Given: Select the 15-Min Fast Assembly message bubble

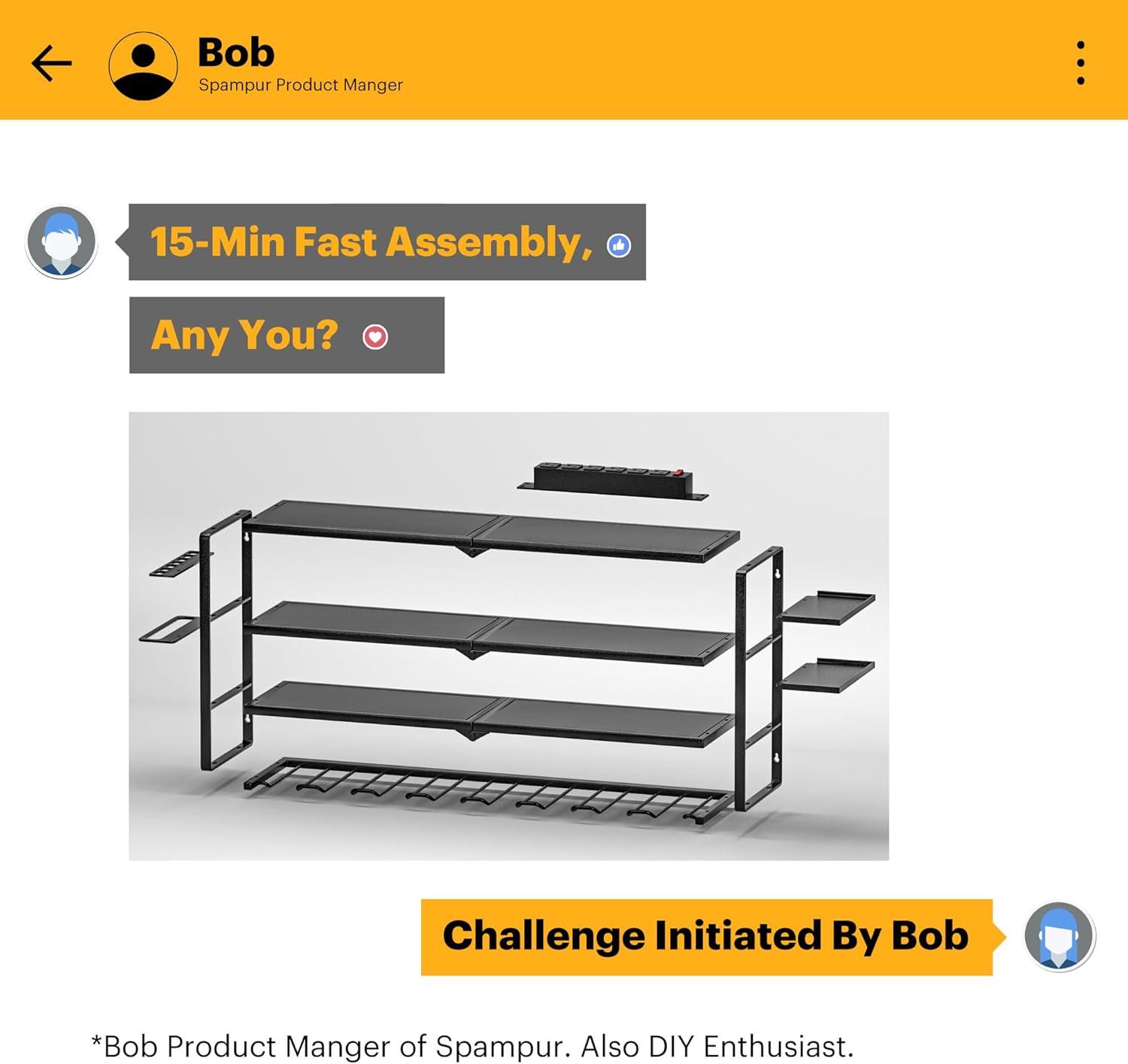Looking at the screenshot, I should coord(387,242).
